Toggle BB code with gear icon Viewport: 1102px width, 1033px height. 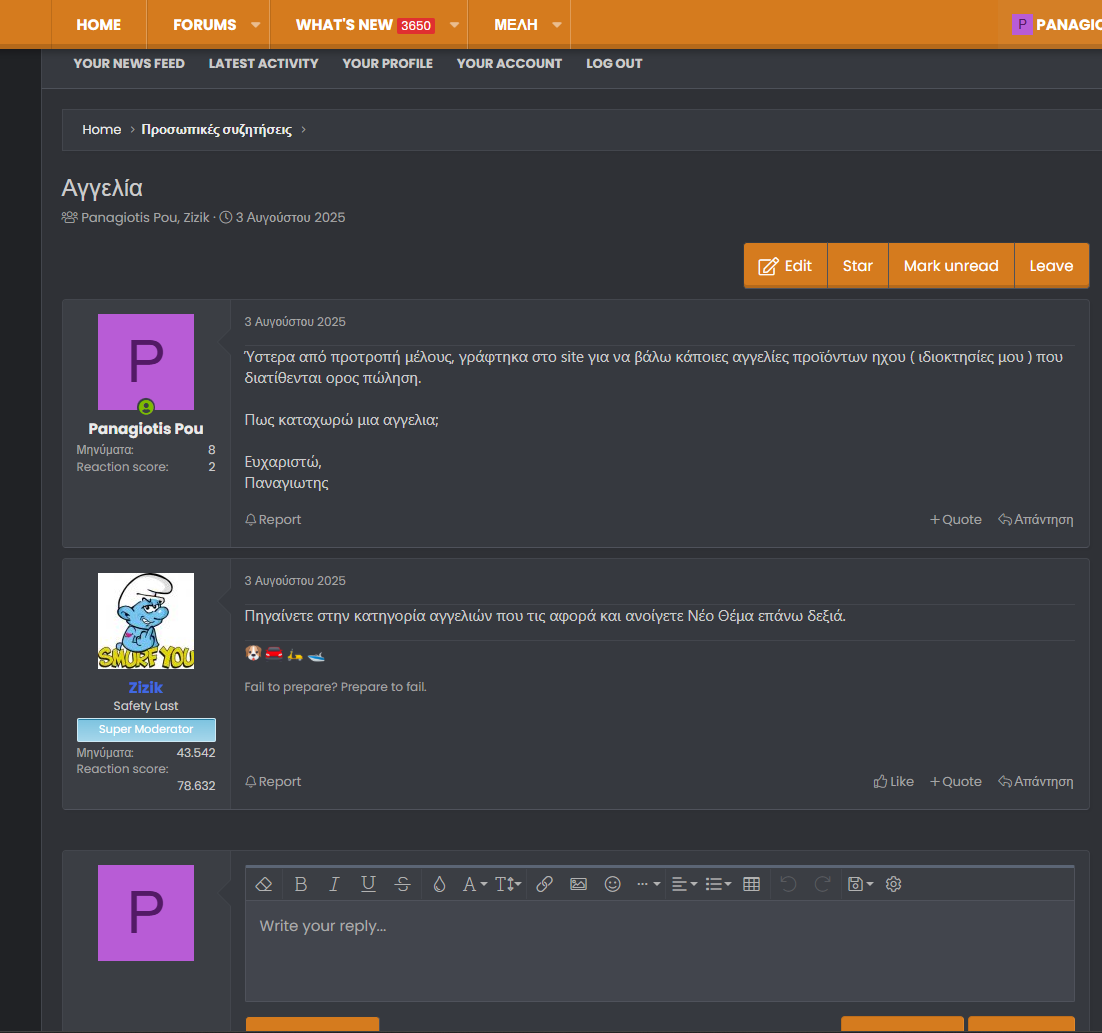(x=894, y=884)
